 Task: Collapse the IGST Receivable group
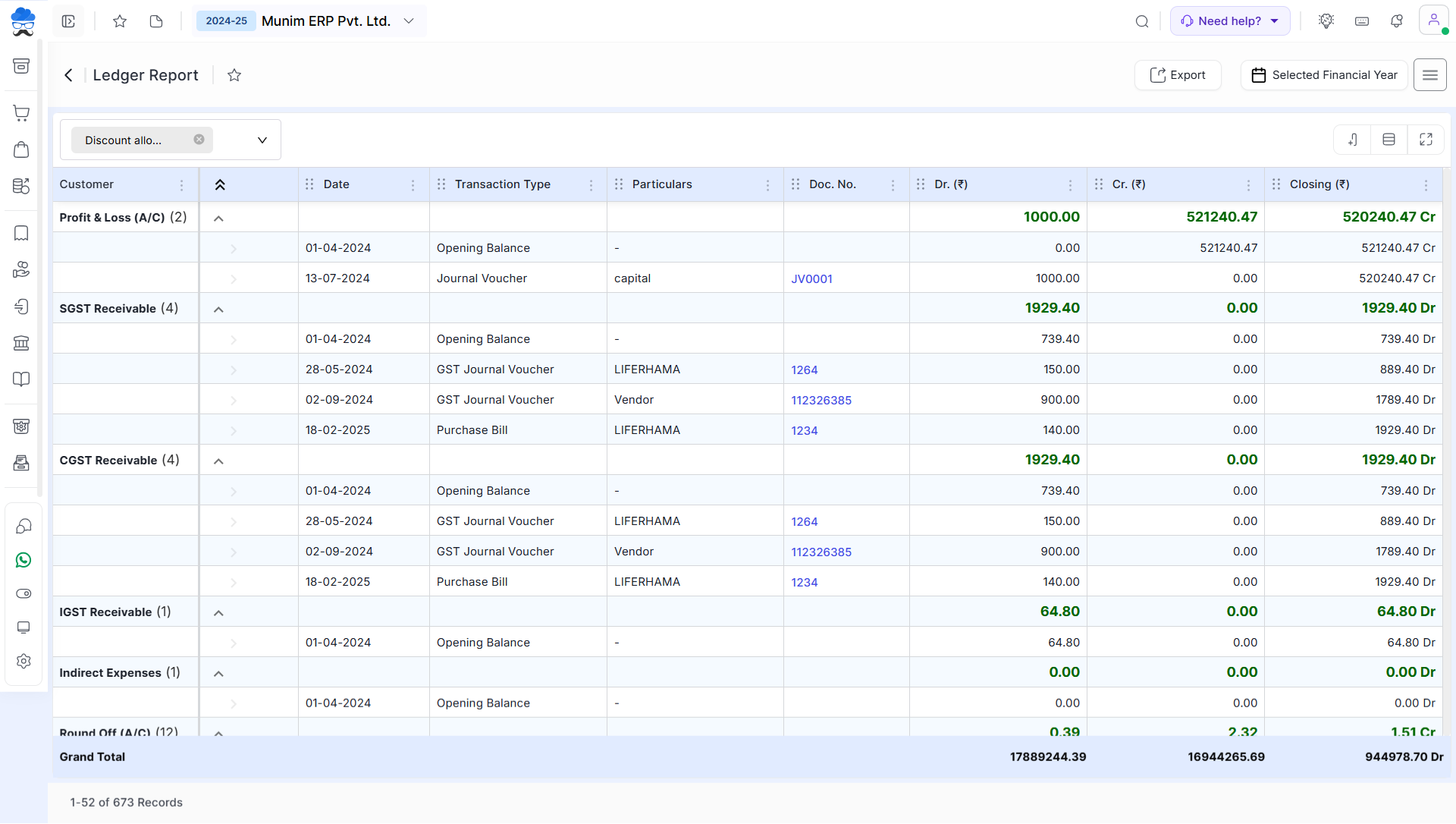(218, 613)
